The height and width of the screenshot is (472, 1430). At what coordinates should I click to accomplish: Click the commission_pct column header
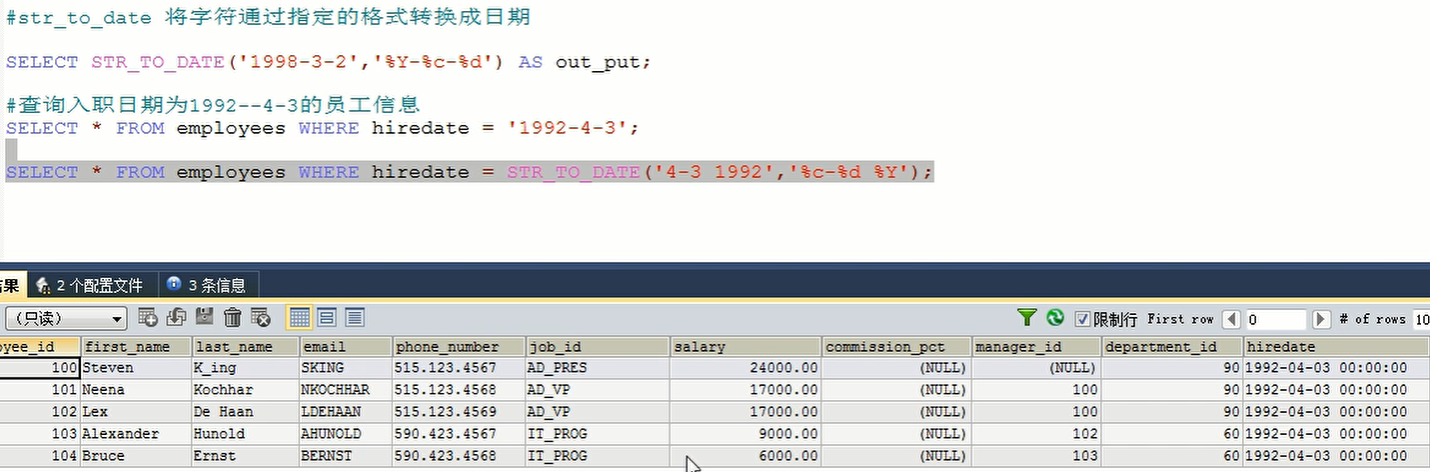tap(897, 346)
